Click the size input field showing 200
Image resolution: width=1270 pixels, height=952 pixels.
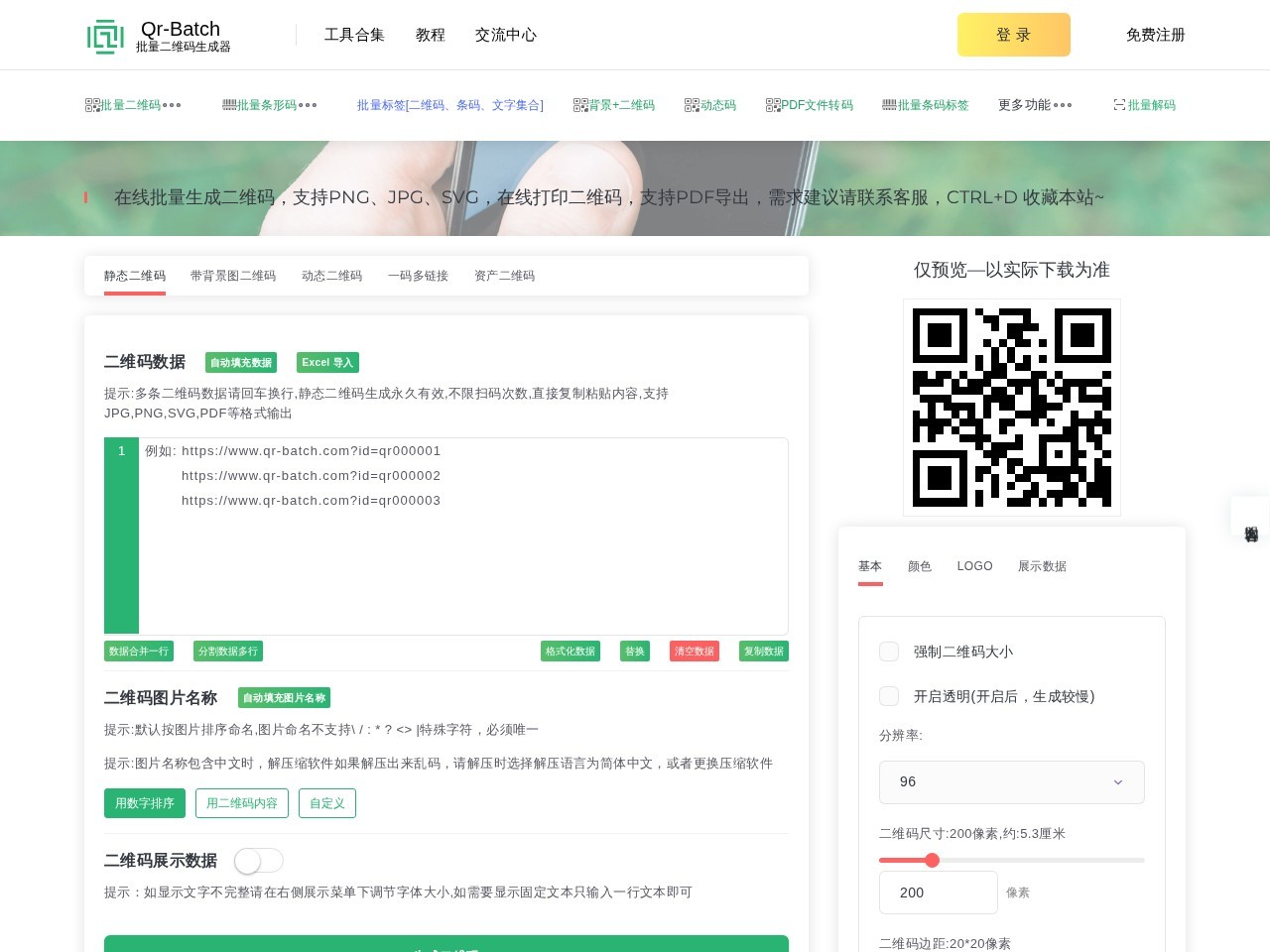(x=939, y=892)
